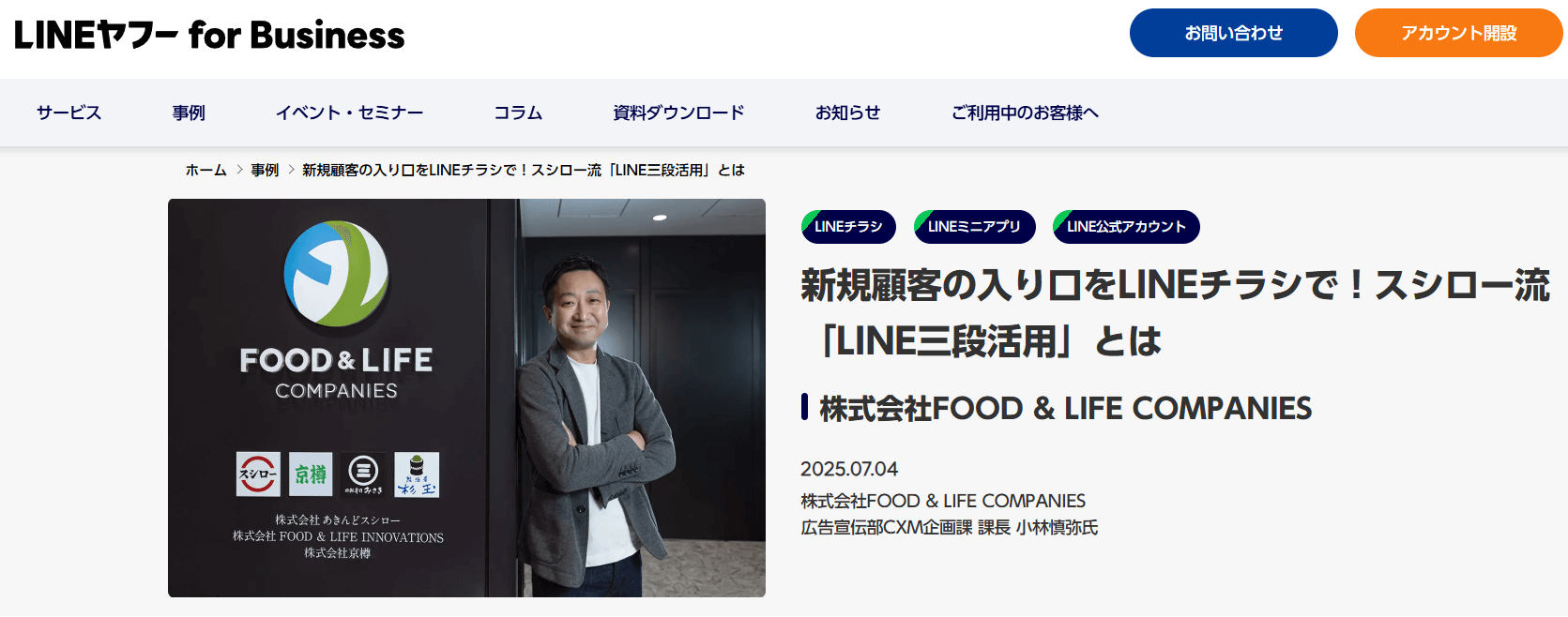The image size is (1568, 617).
Task: Select the LINEチラシ tag
Action: click(848, 227)
